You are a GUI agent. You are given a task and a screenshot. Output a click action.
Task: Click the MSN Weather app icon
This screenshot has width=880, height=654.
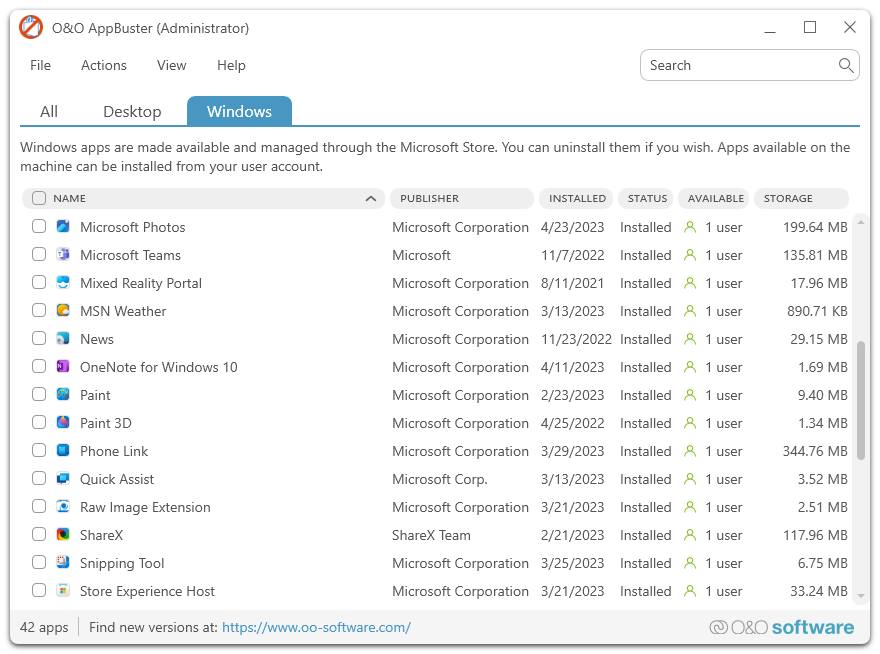(63, 311)
